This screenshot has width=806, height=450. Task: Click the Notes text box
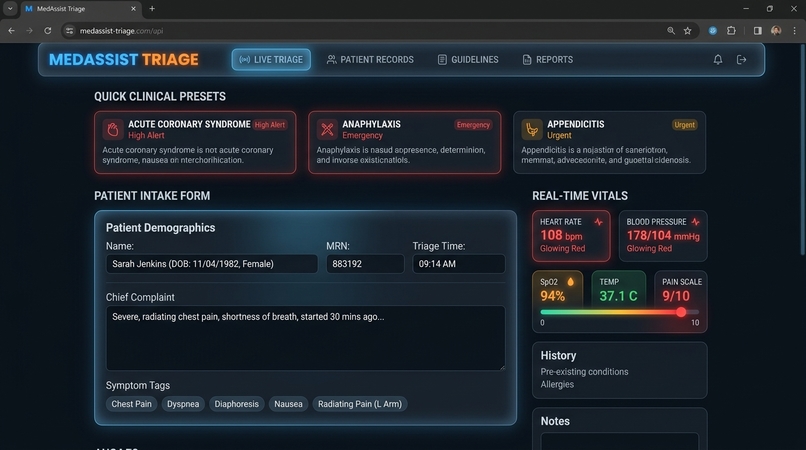619,441
